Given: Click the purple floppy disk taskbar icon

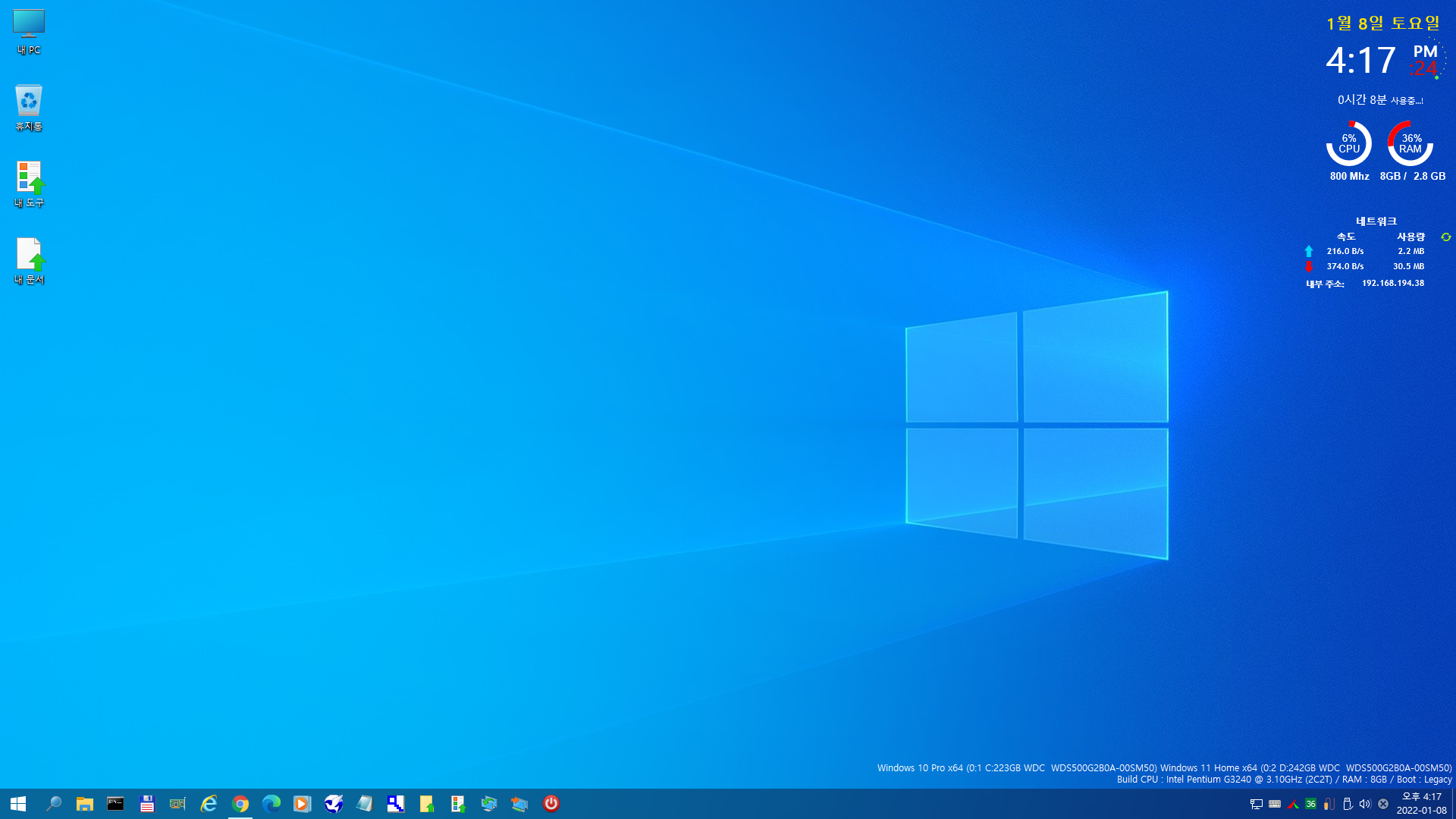Looking at the screenshot, I should tap(147, 804).
